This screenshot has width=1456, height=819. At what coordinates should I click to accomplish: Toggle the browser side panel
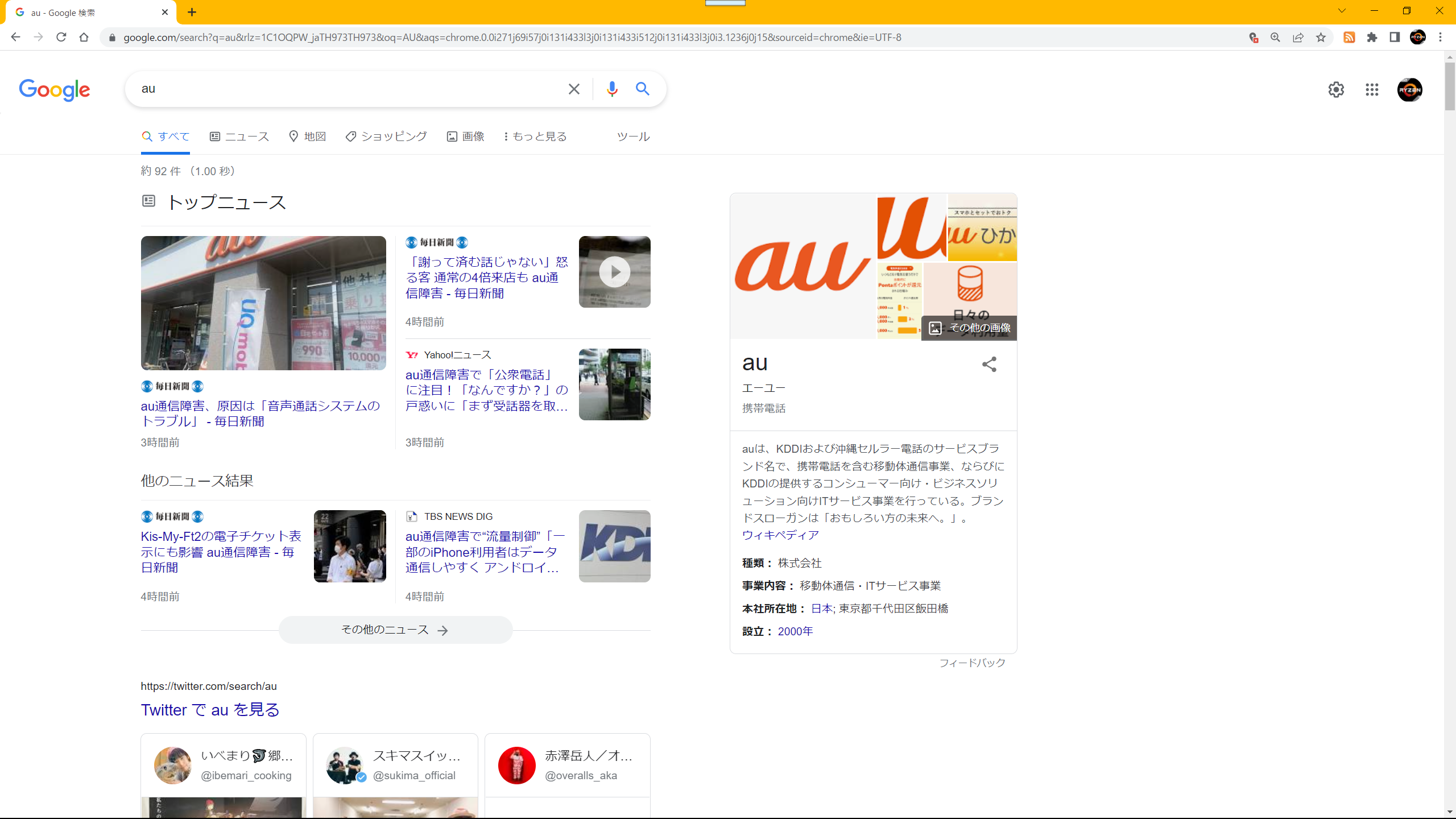click(1395, 38)
